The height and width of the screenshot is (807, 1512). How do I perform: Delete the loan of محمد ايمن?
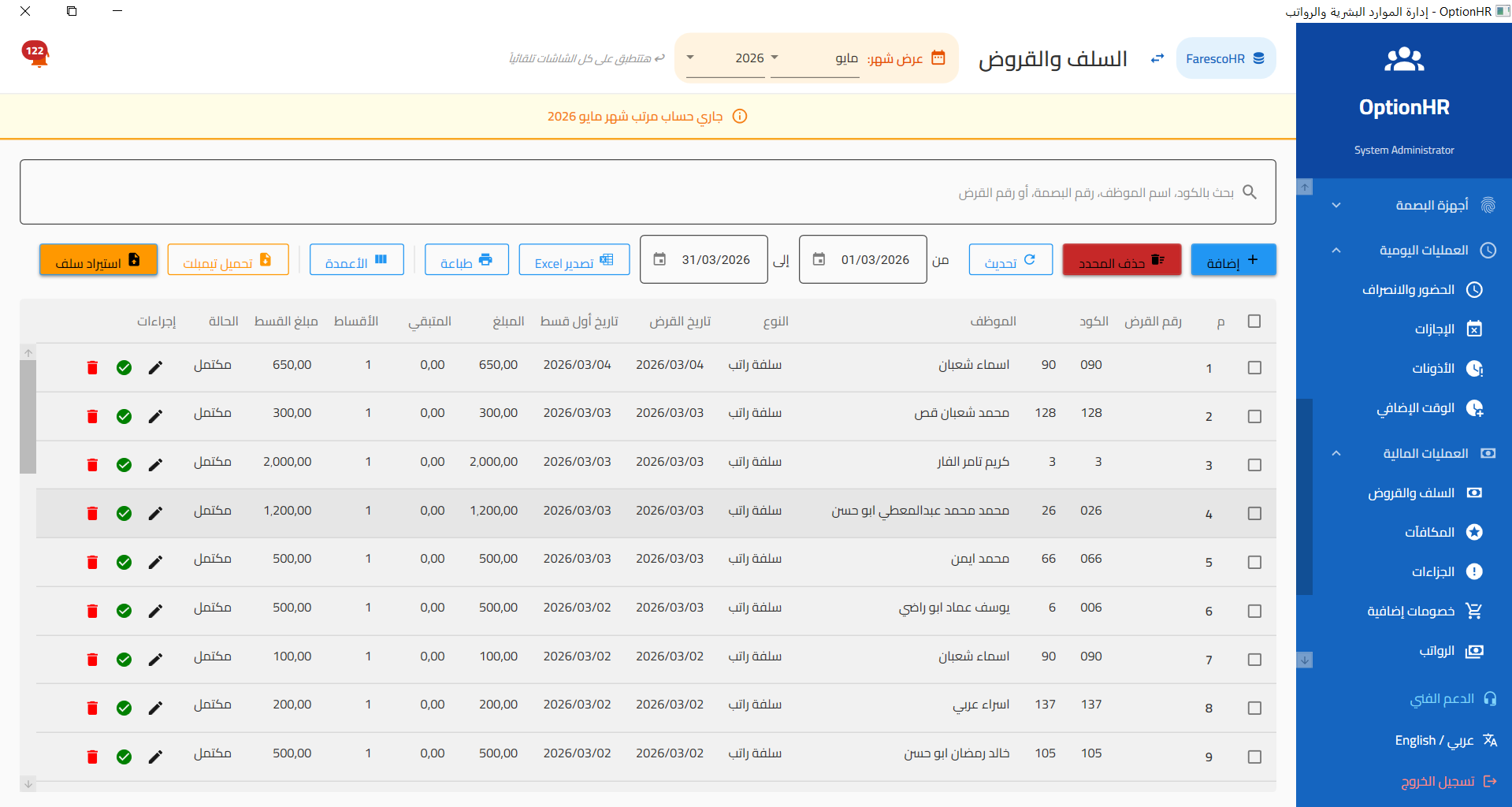coord(92,562)
